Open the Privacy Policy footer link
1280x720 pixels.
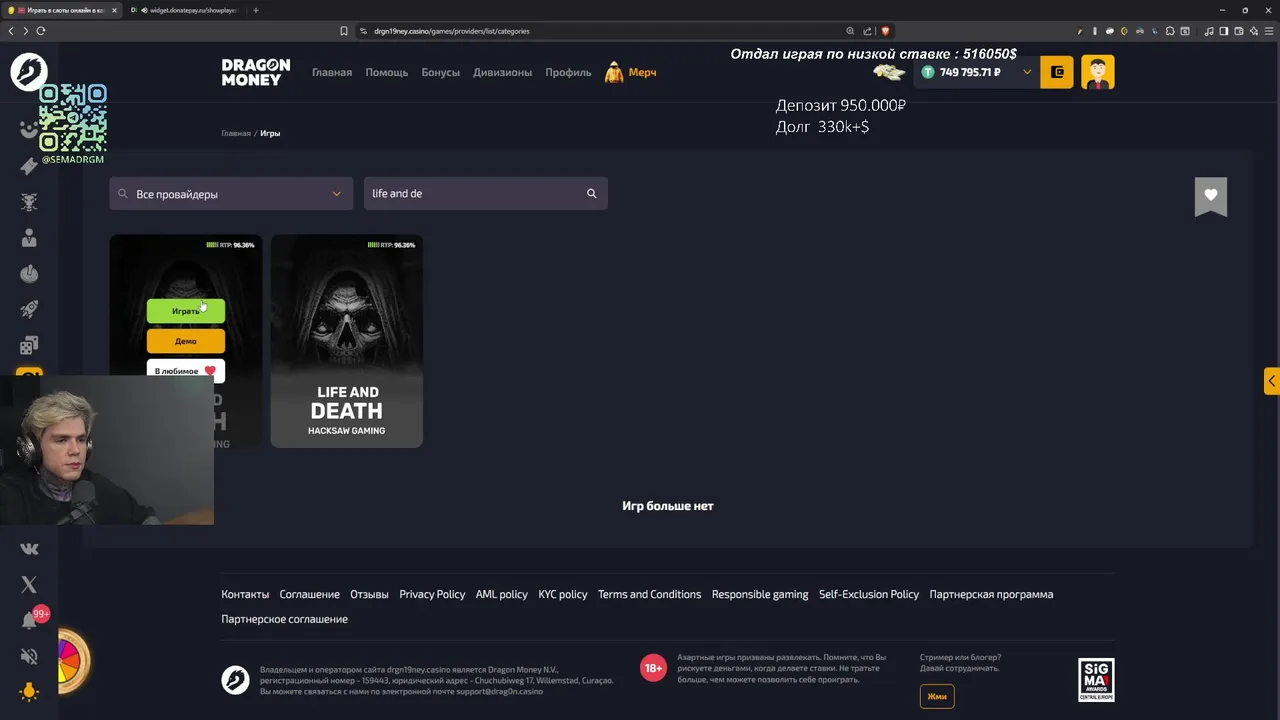[x=432, y=594]
